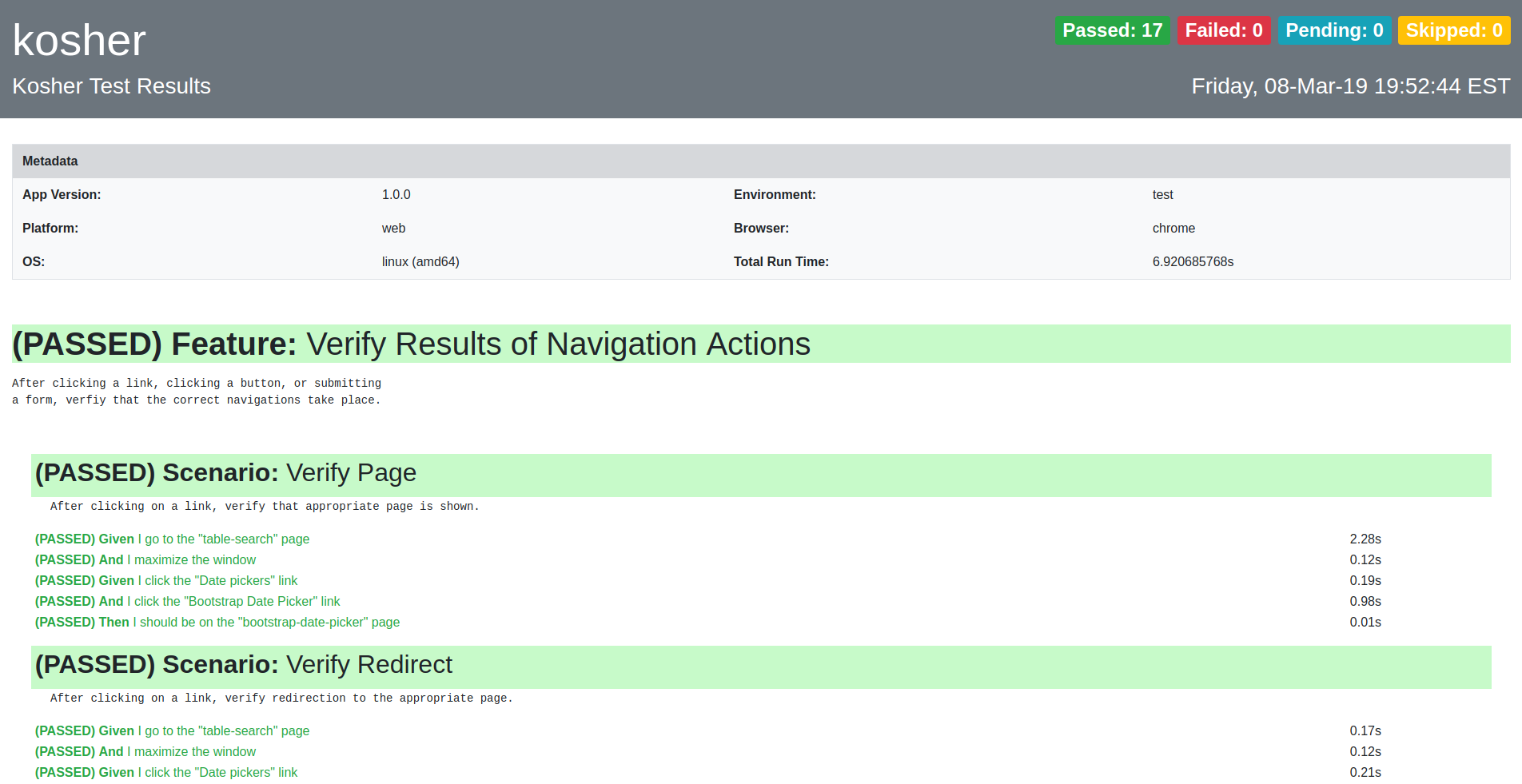Click the App Version: label

point(62,195)
